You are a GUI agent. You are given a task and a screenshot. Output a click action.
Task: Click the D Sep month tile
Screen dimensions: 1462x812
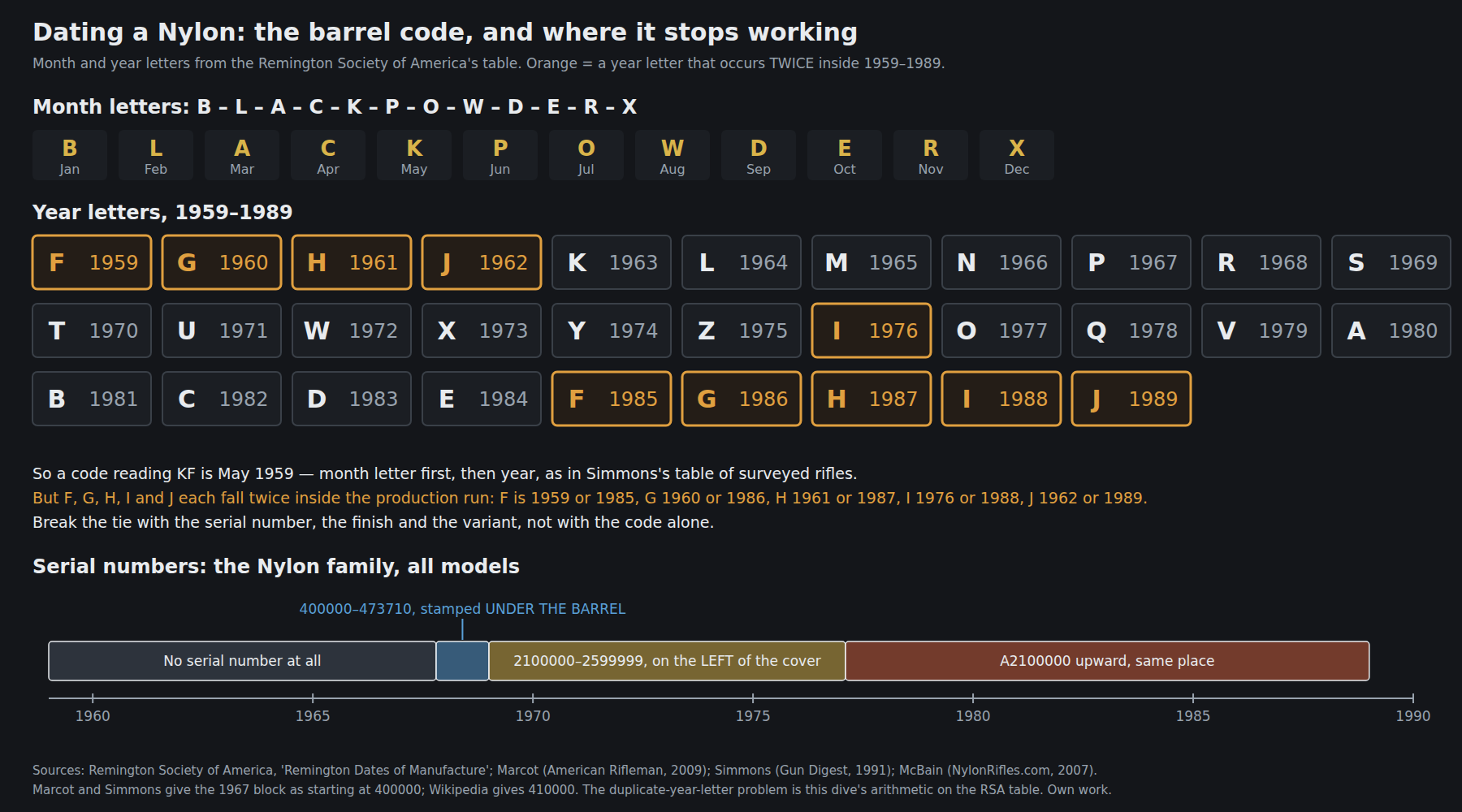(759, 155)
